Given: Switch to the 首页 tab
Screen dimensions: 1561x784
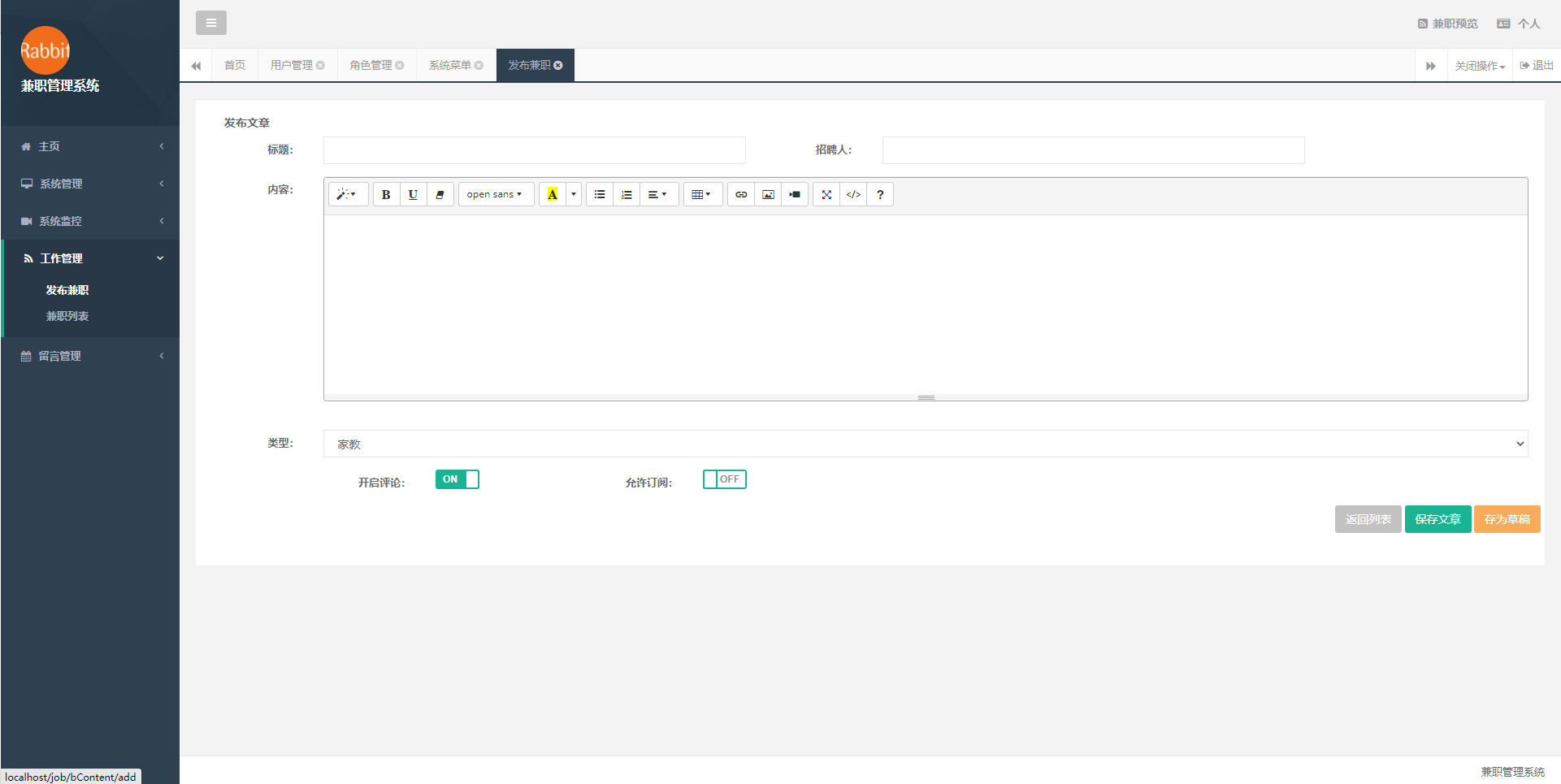Looking at the screenshot, I should tap(235, 65).
